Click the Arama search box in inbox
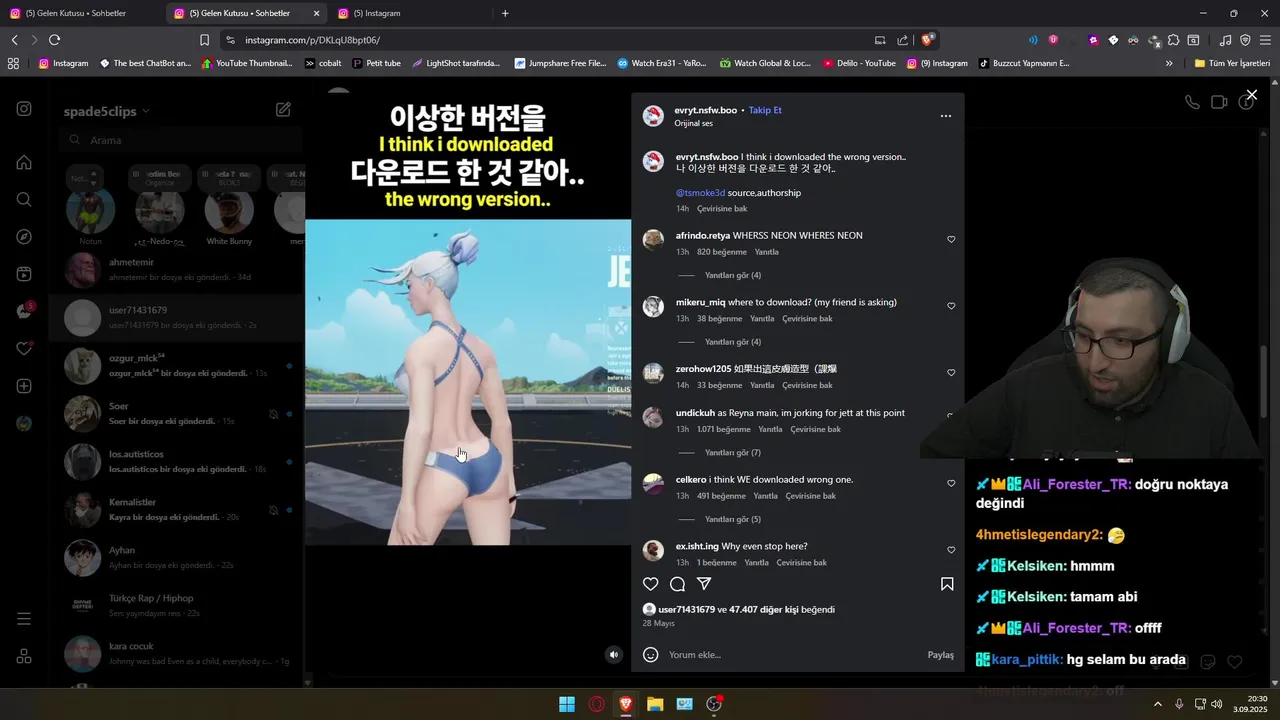1280x720 pixels. (181, 141)
